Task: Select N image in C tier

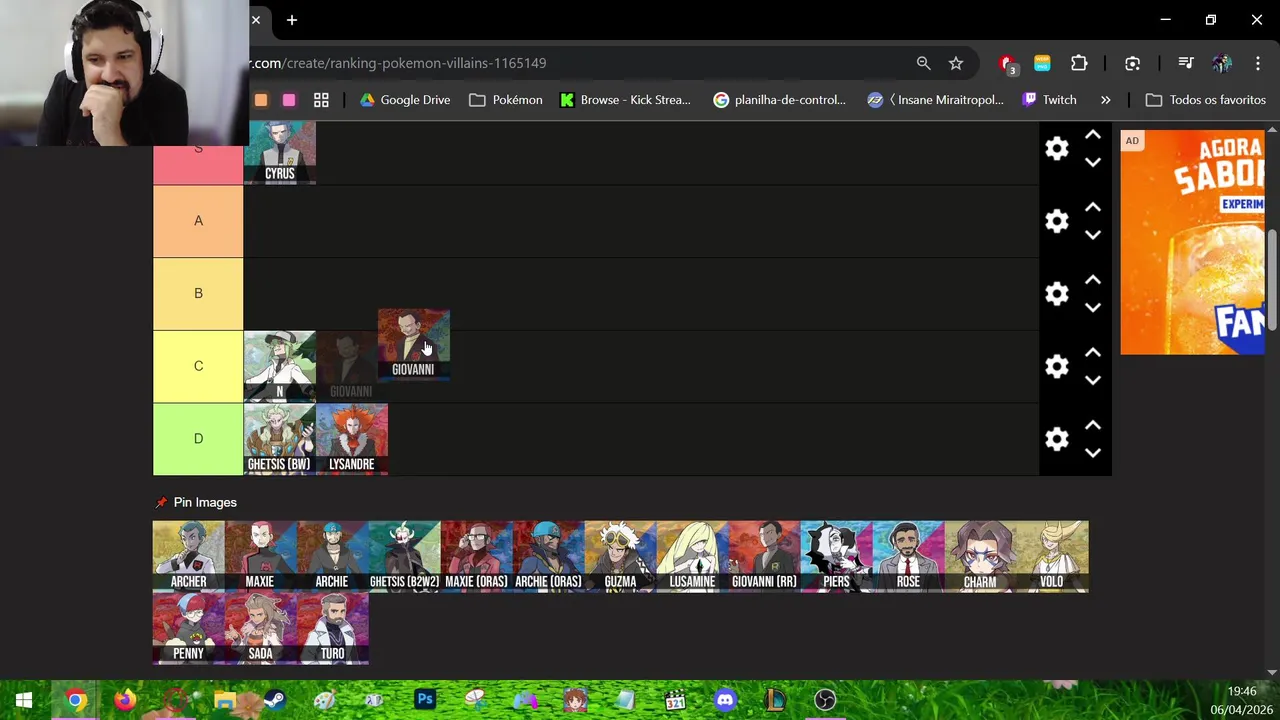Action: tap(280, 366)
